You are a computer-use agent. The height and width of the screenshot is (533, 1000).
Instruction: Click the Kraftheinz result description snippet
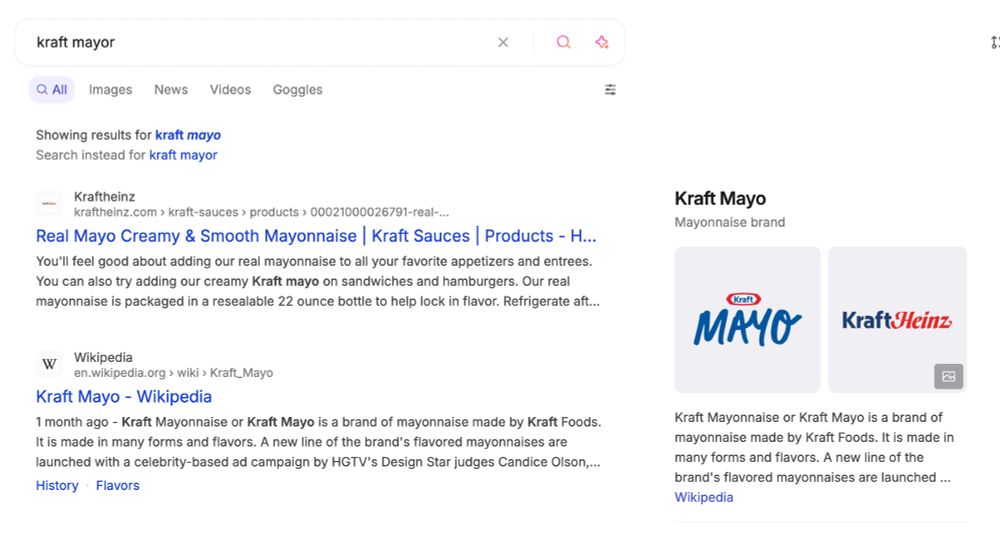click(x=318, y=281)
